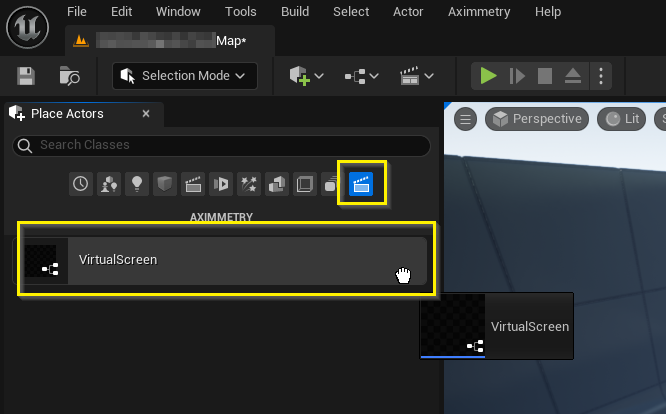Viewport: 666px width, 414px height.
Task: Click the quick add actor cube icon
Action: (x=299, y=76)
